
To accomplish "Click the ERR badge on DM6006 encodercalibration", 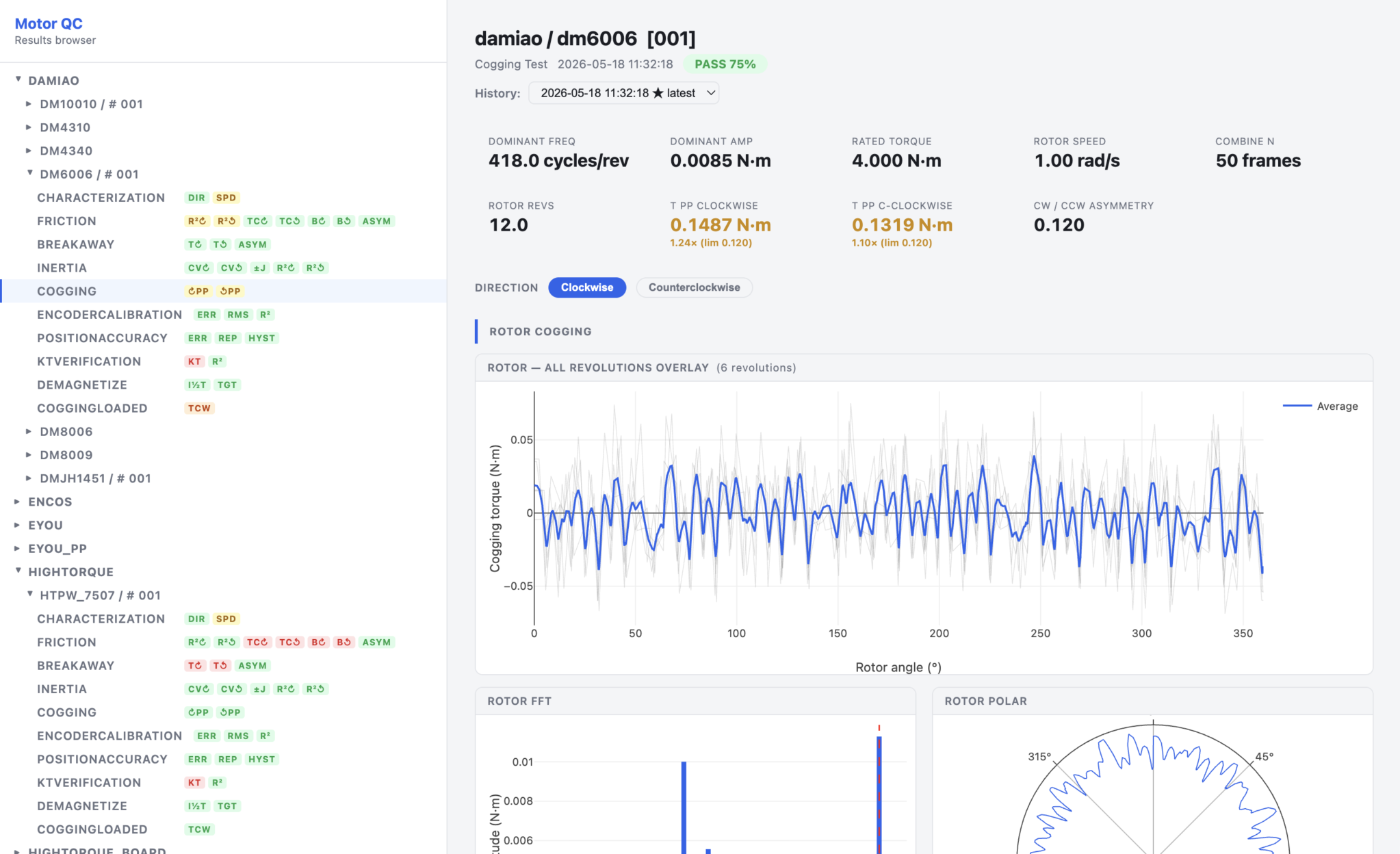I will 207,315.
